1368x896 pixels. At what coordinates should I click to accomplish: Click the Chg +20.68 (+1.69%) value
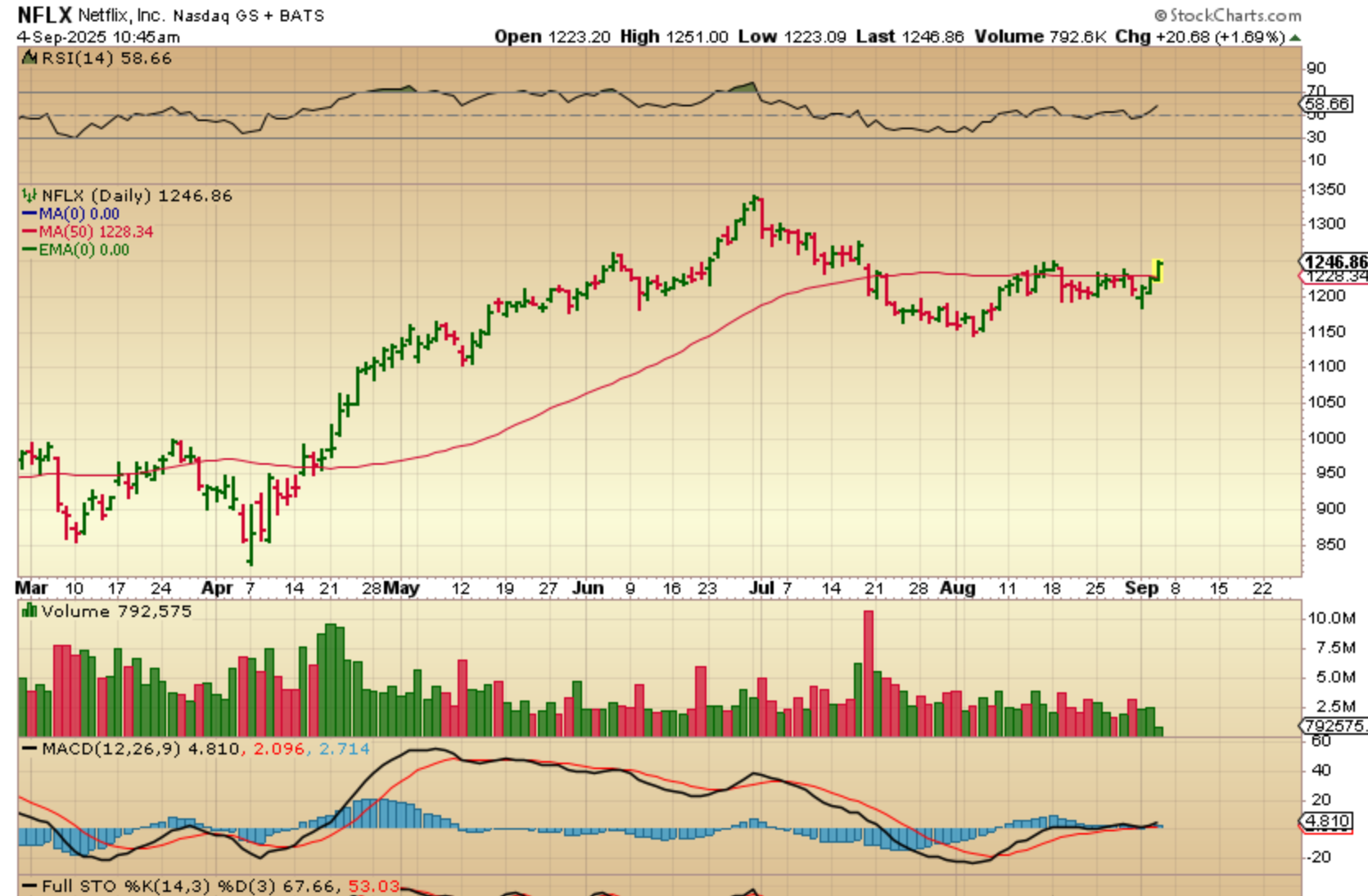tap(1201, 37)
